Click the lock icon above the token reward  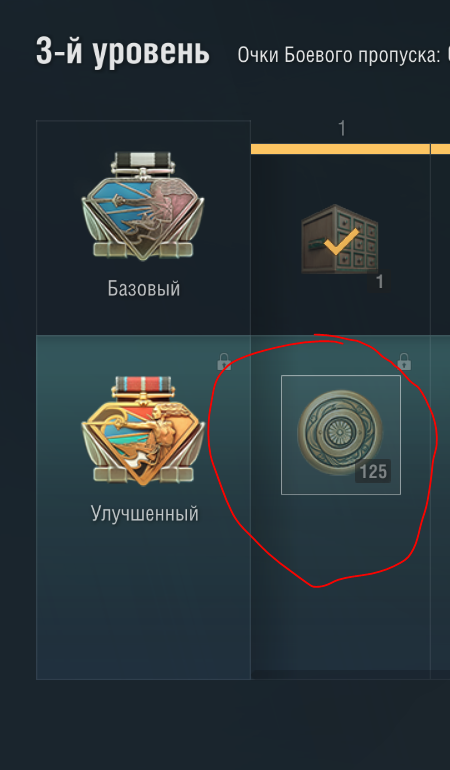coord(404,361)
